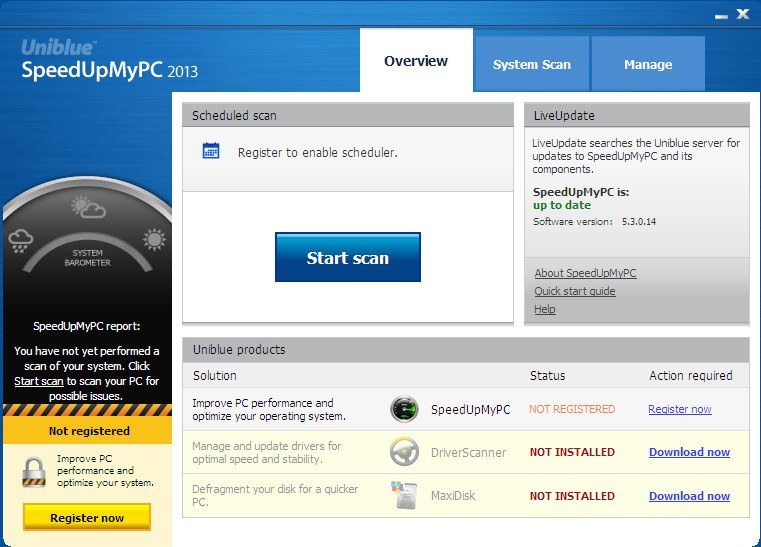Click the sunny barometer icon
This screenshot has height=547, width=761.
point(154,239)
